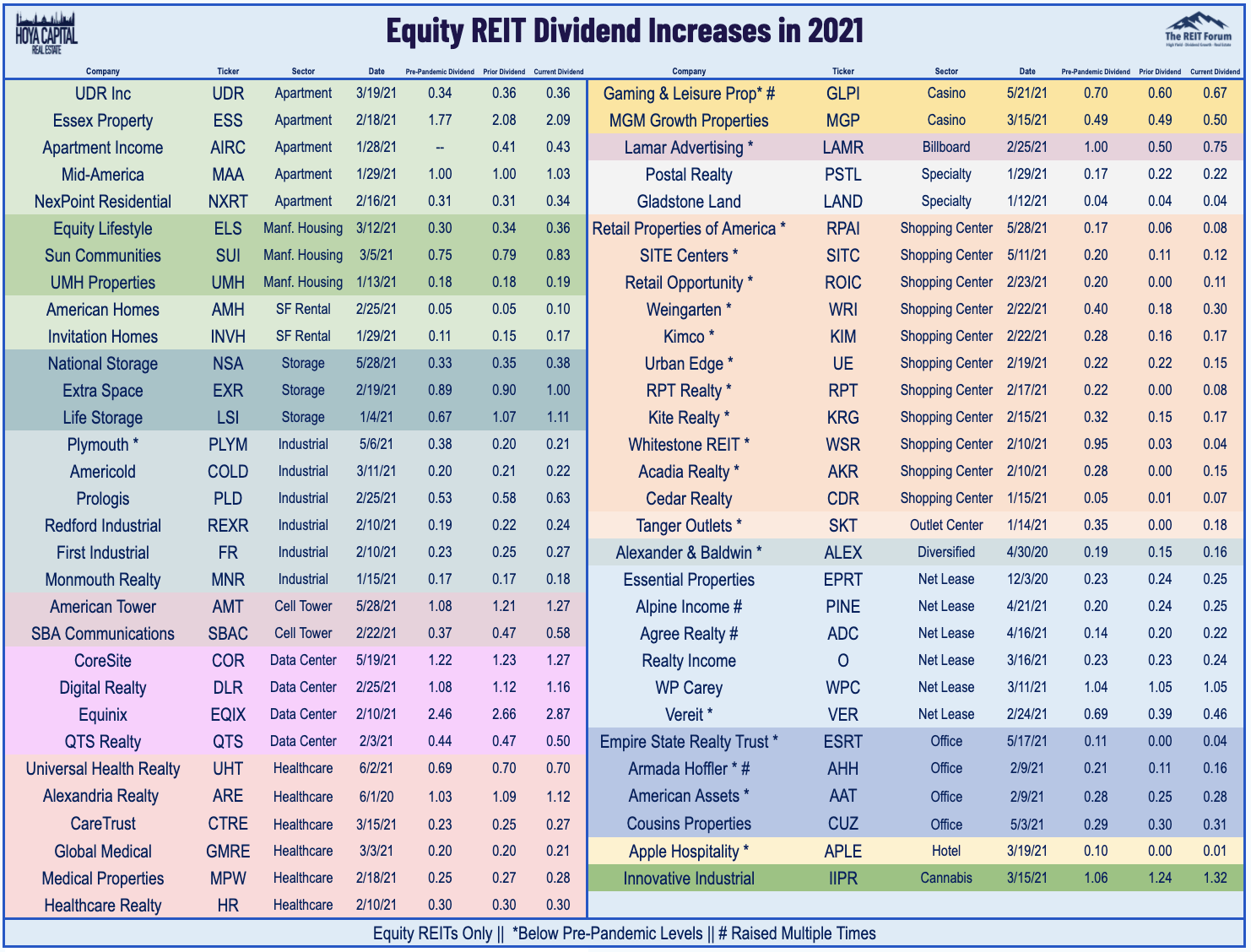Image resolution: width=1251 pixels, height=952 pixels.
Task: Select Whitestone REIT's pre-pandemic dividend 0.95
Action: [1096, 444]
